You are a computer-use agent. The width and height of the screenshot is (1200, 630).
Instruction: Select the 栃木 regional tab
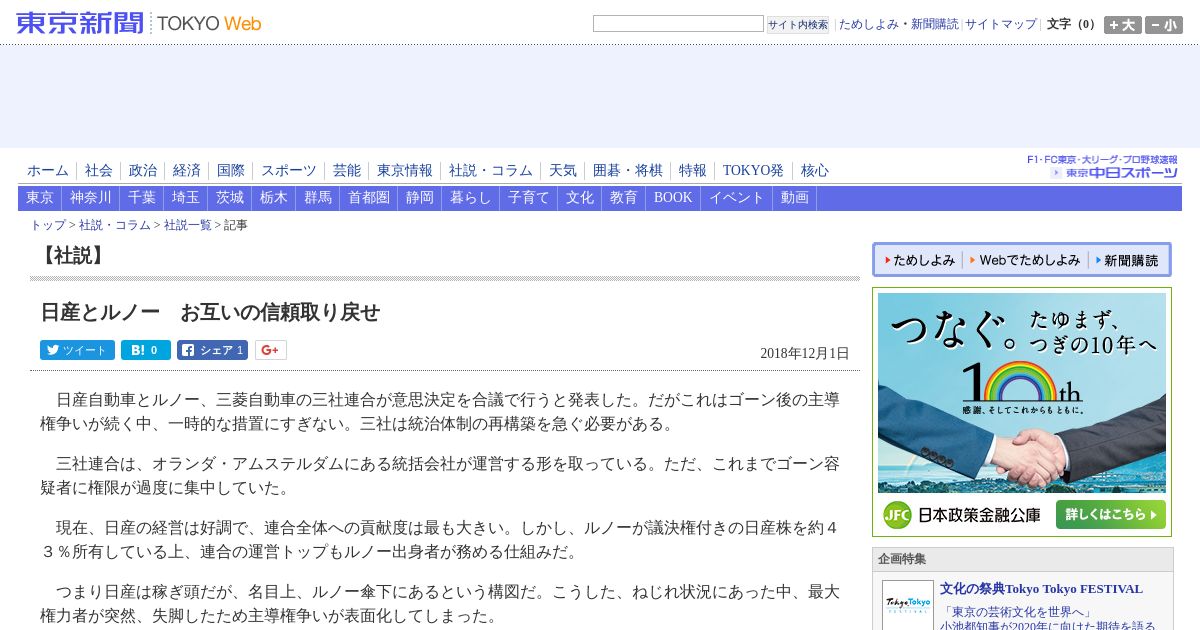274,198
